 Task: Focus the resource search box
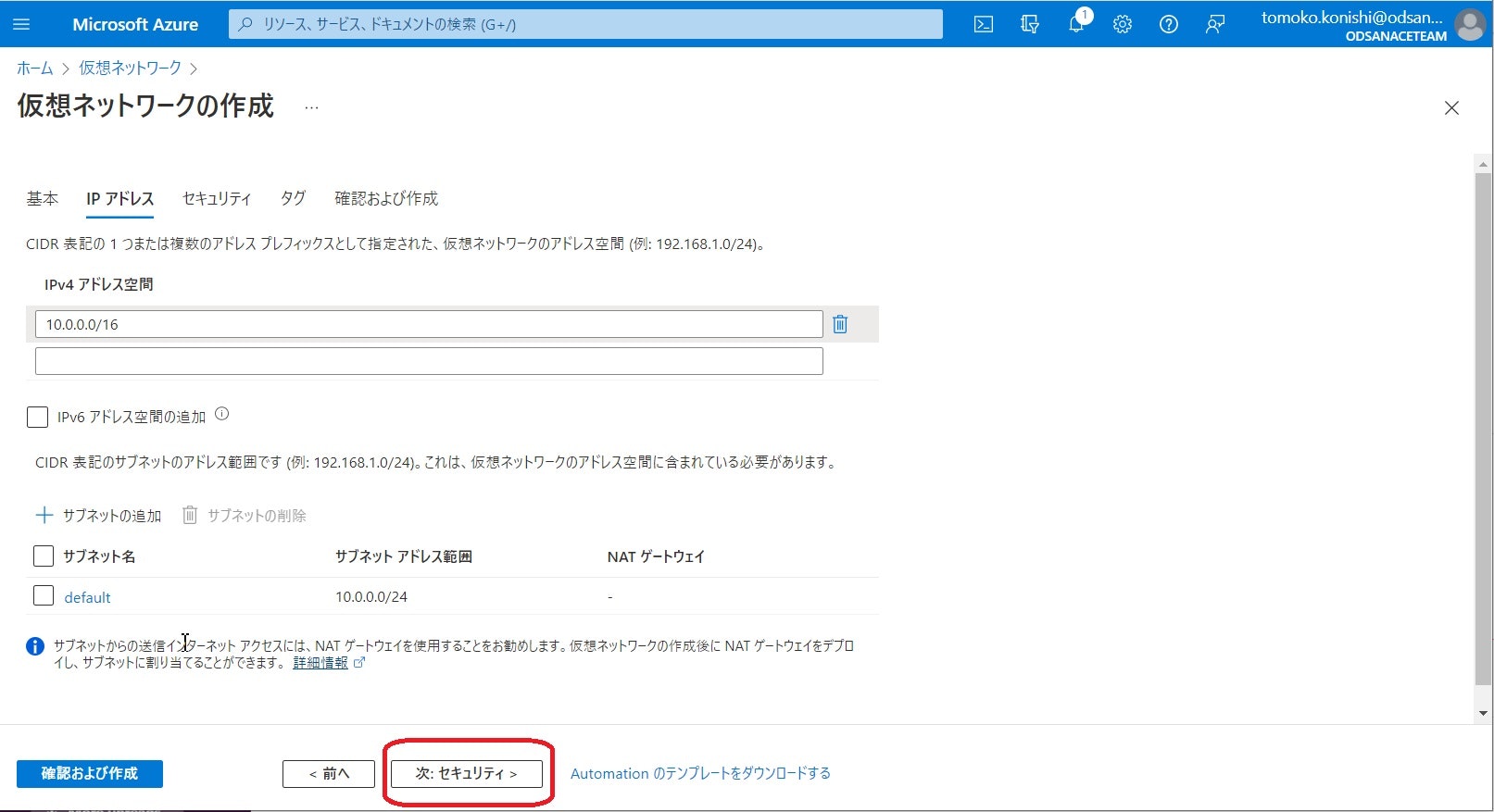pos(585,24)
